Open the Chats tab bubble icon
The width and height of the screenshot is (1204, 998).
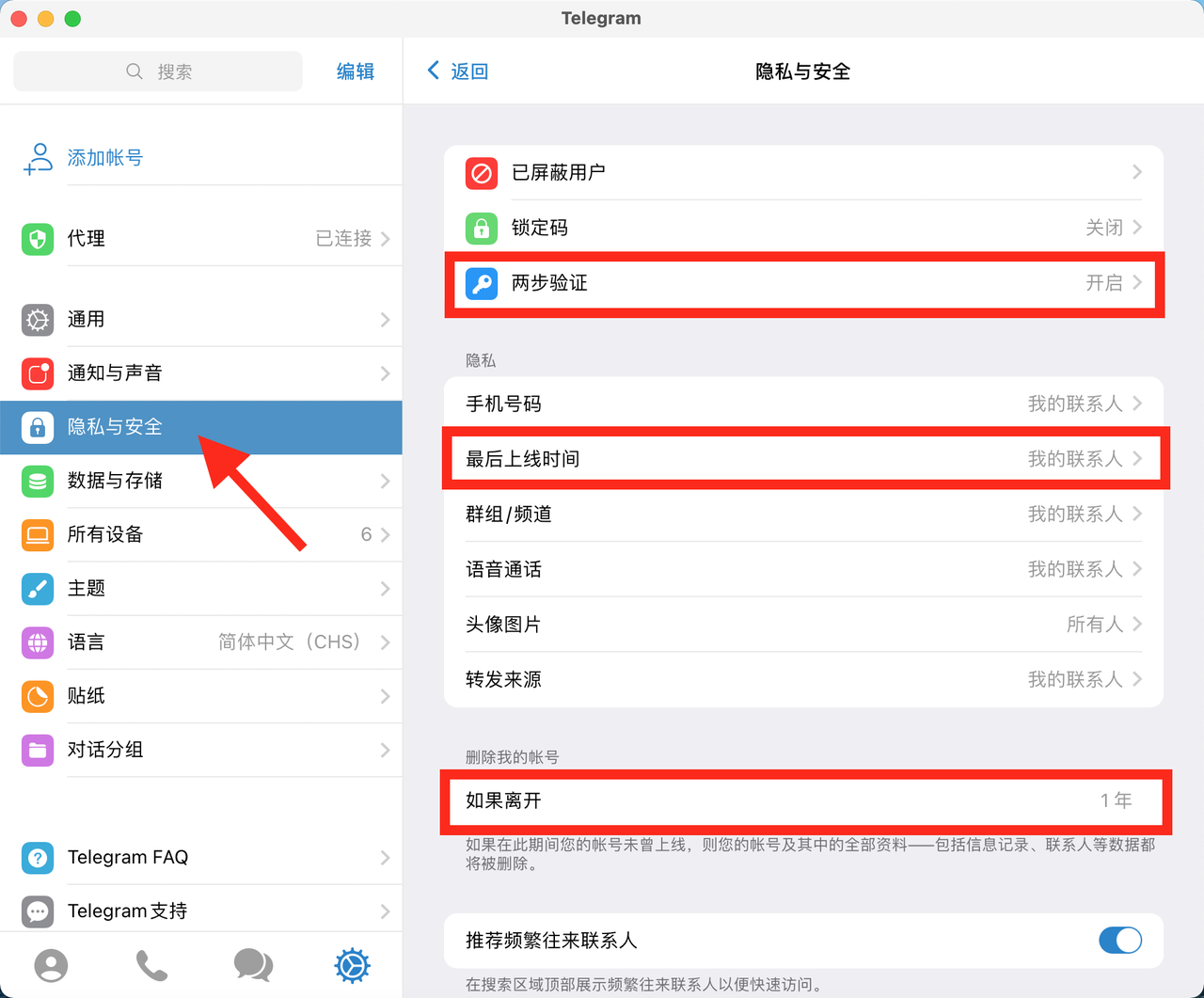(253, 965)
